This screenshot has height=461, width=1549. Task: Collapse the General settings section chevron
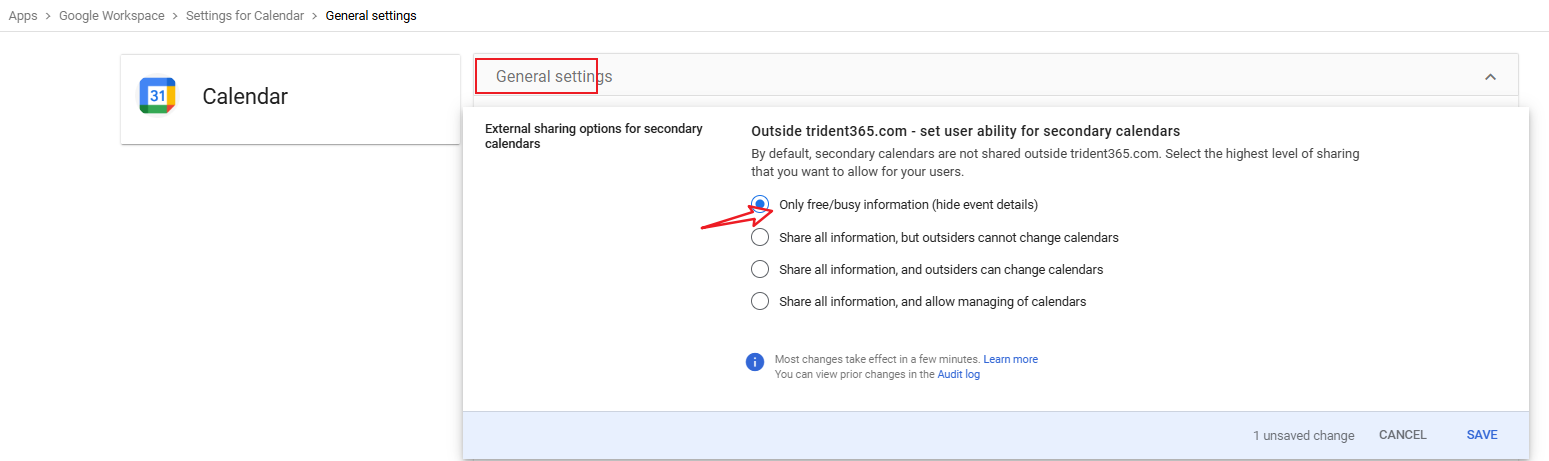[1490, 77]
